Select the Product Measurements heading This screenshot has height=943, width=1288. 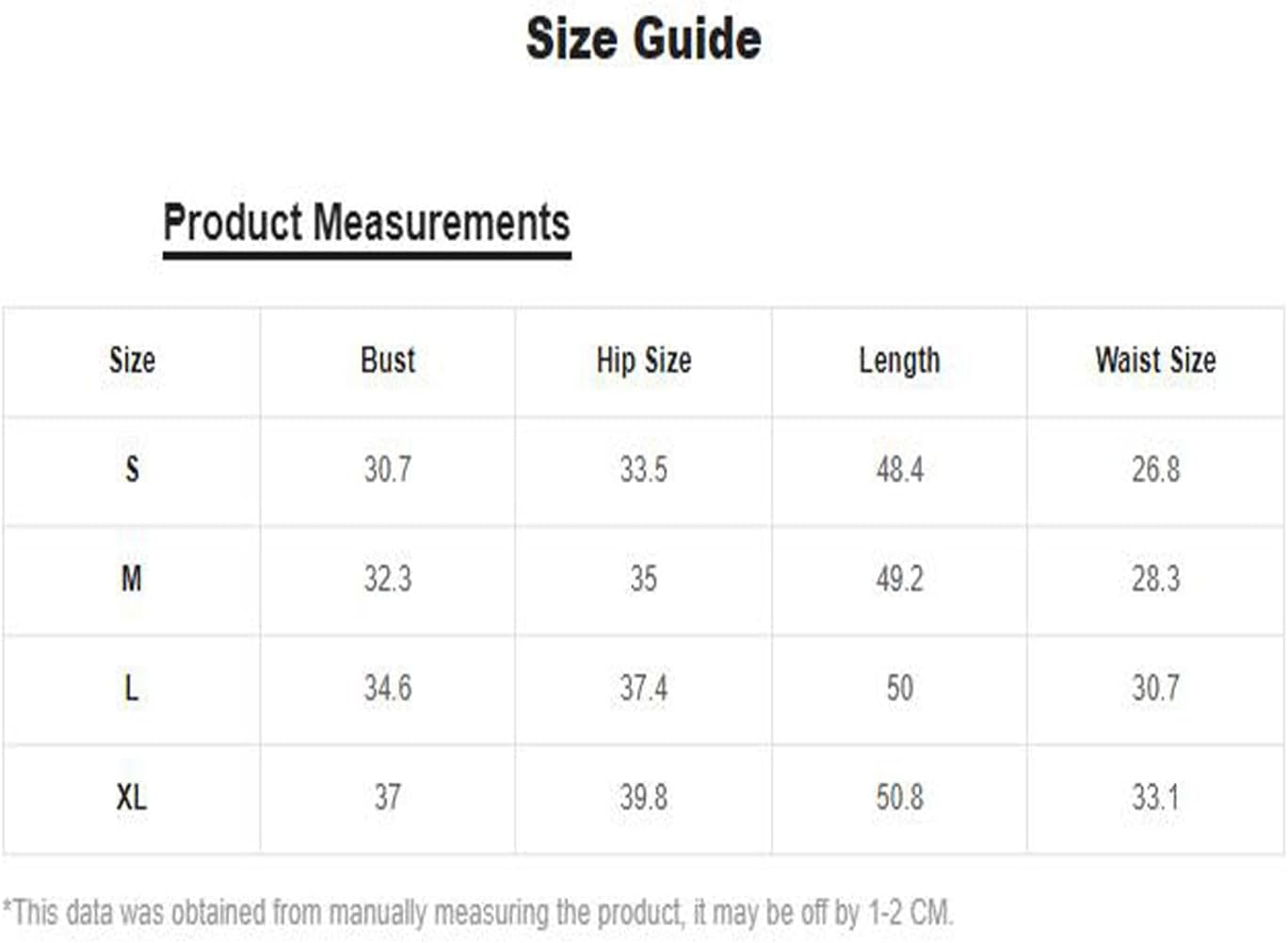pyautogui.click(x=366, y=223)
